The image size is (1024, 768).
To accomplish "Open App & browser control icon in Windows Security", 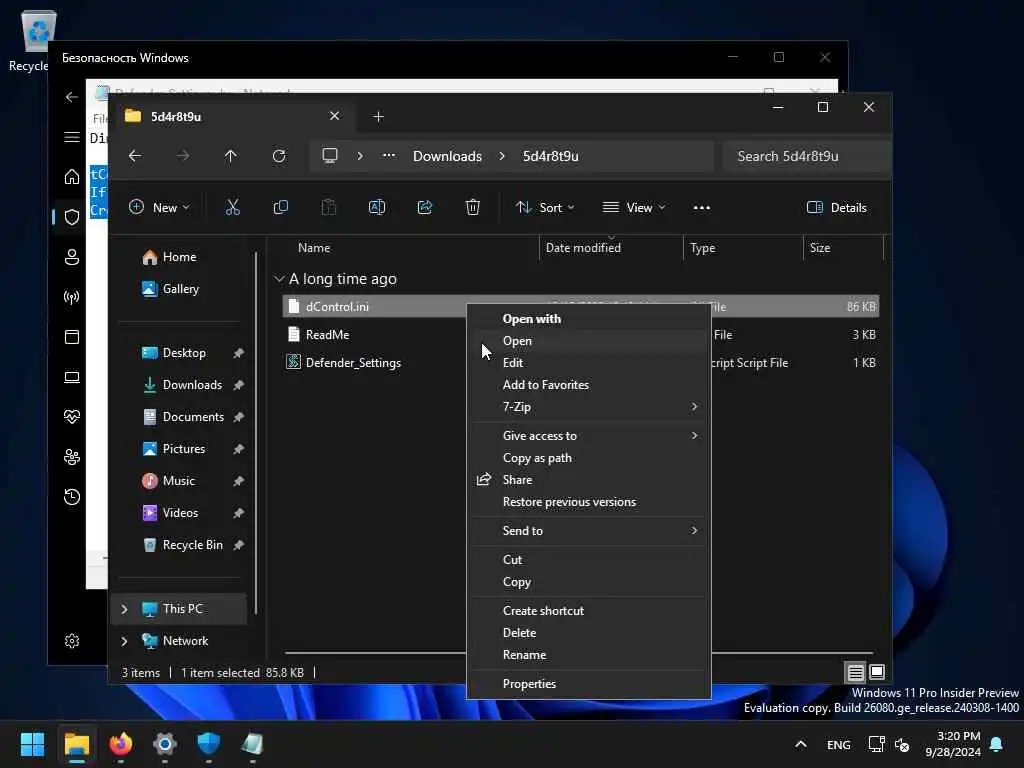I will pos(72,337).
